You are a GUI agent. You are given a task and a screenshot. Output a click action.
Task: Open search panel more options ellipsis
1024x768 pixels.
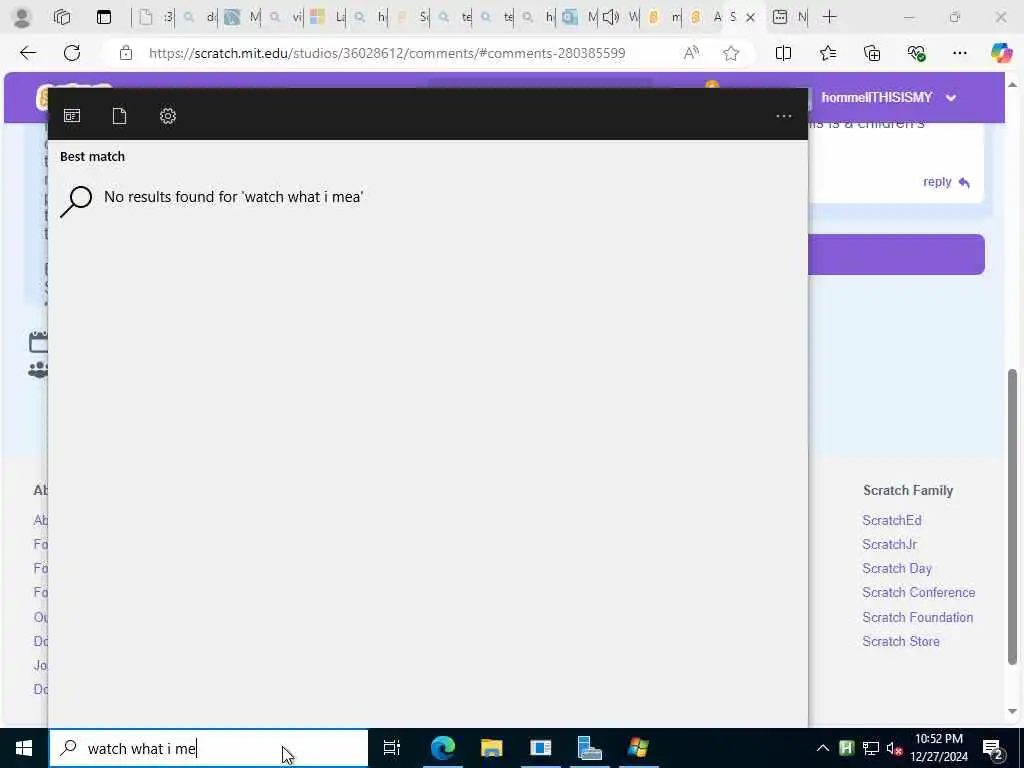point(784,116)
